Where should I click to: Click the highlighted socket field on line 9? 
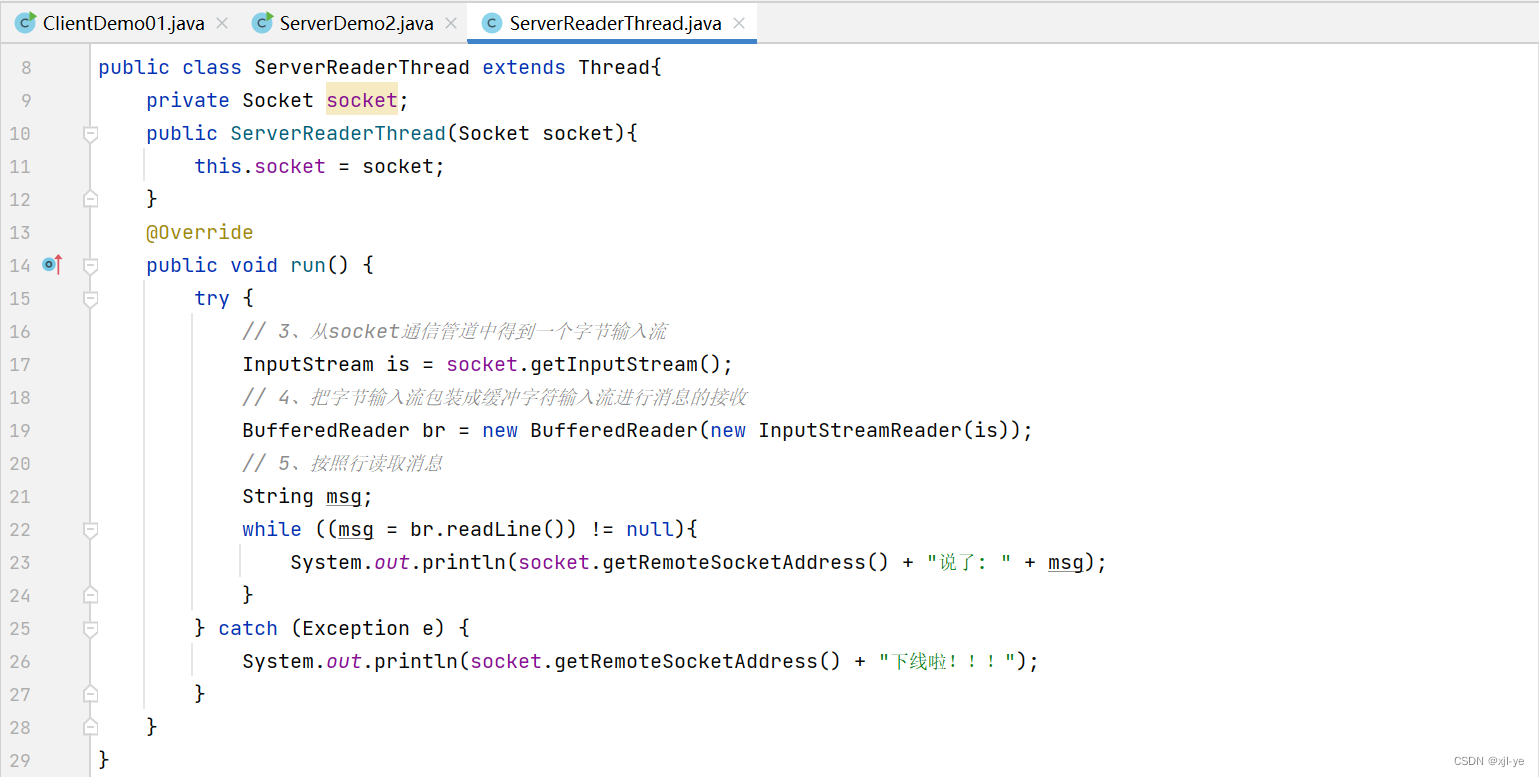click(362, 100)
